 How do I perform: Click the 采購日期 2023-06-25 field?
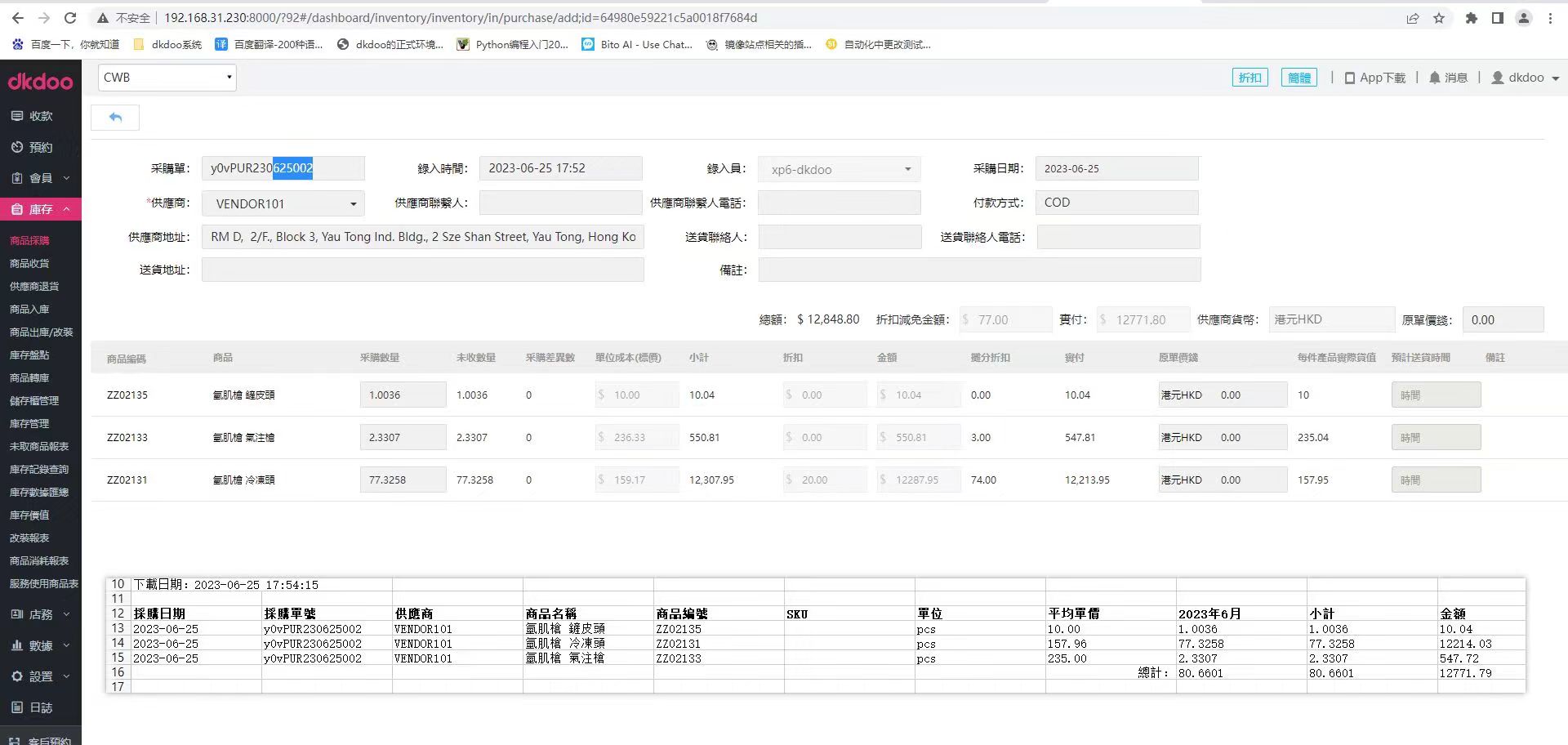[1116, 168]
